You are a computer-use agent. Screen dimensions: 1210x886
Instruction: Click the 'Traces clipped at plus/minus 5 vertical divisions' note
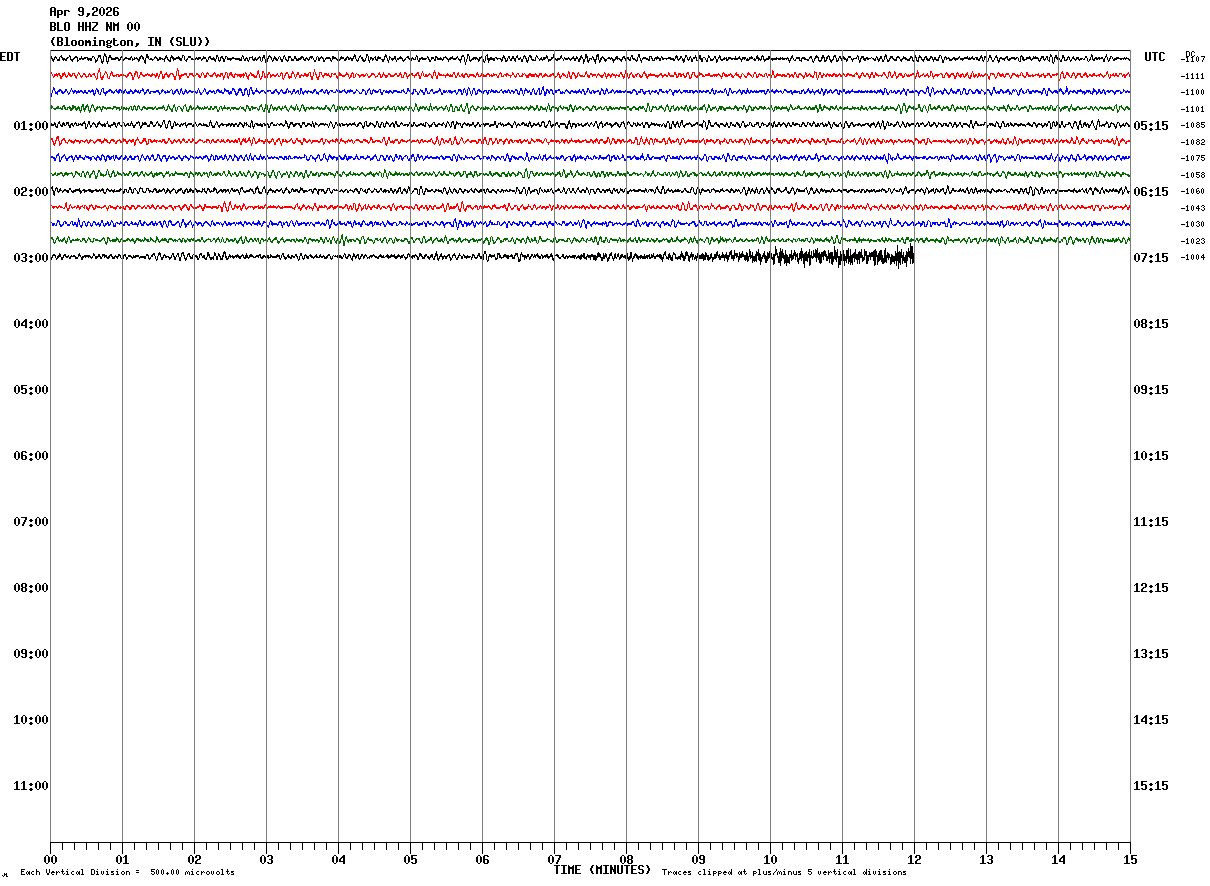pos(784,873)
